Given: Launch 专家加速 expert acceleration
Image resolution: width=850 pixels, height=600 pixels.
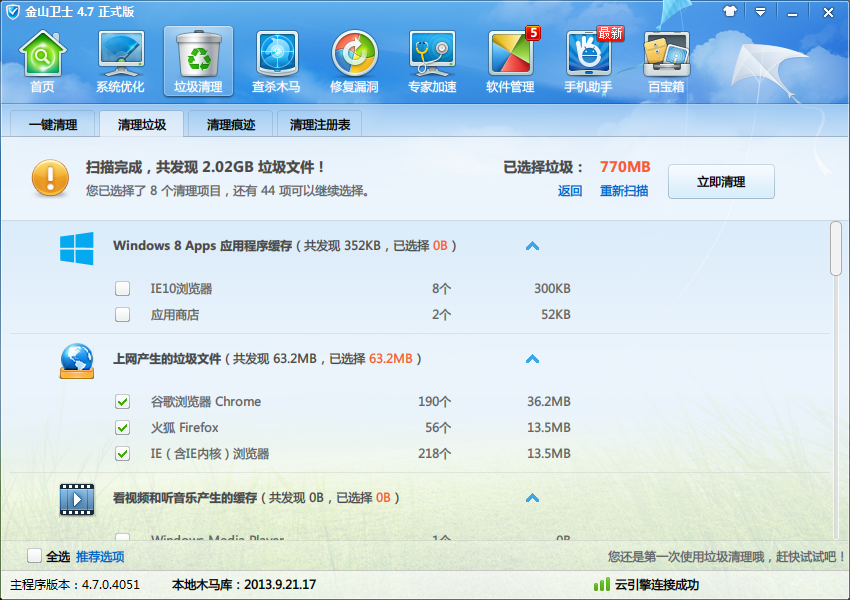Looking at the screenshot, I should [x=432, y=61].
